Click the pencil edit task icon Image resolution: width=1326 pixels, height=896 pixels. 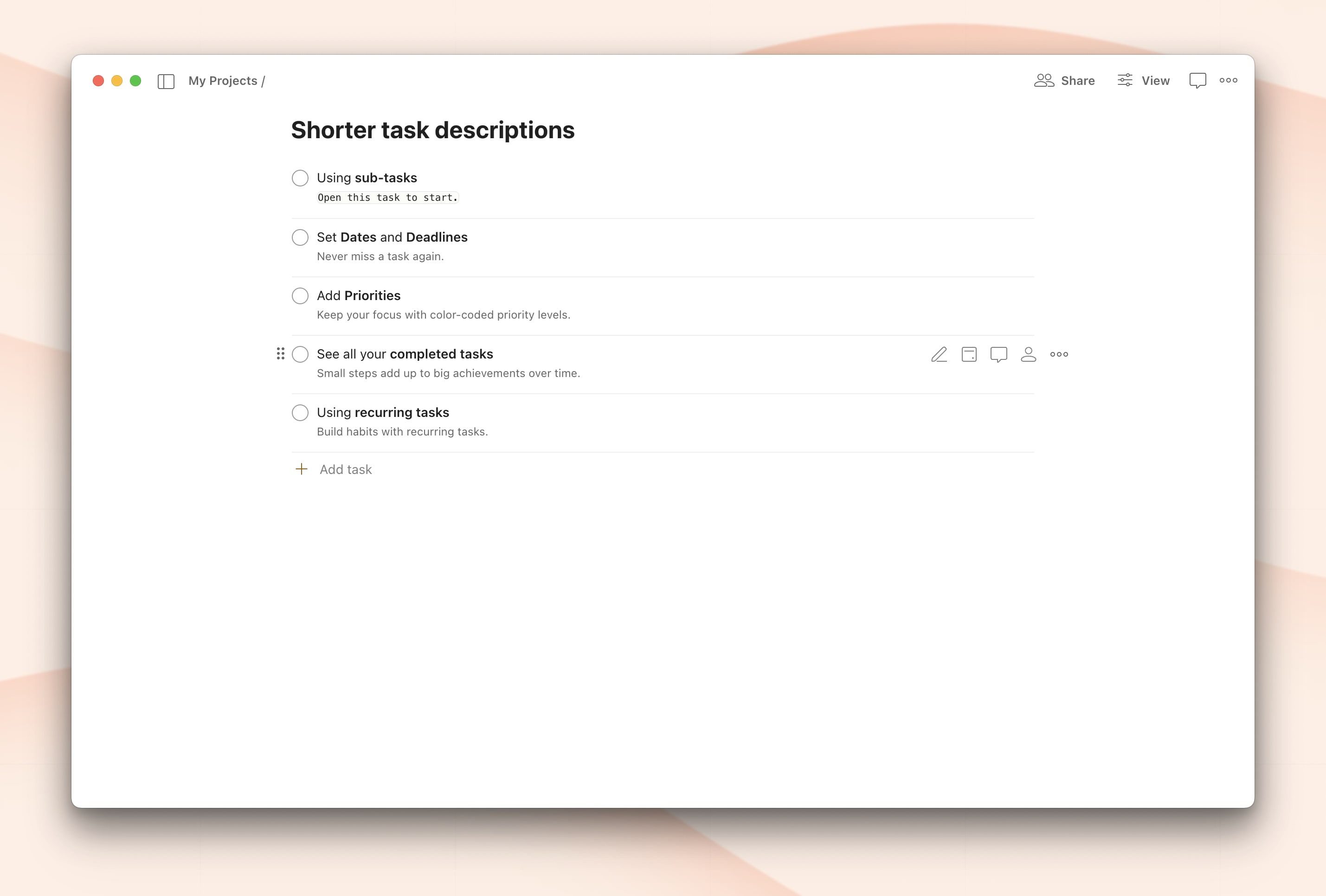[939, 354]
